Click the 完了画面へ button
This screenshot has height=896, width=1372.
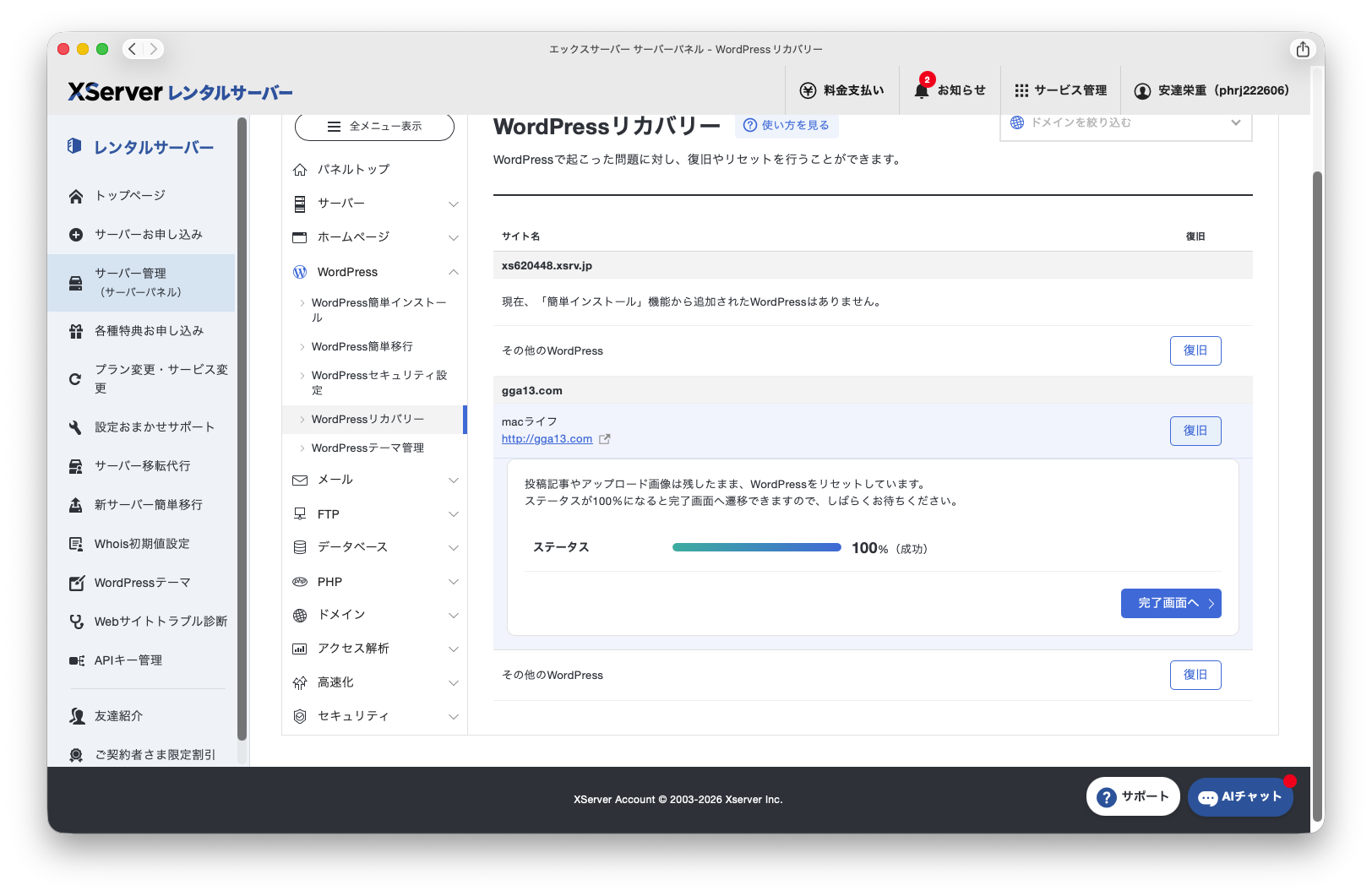(1171, 603)
